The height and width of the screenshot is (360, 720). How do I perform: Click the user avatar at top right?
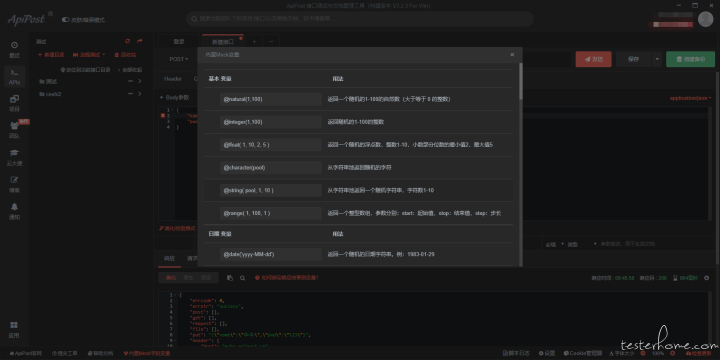click(x=705, y=19)
